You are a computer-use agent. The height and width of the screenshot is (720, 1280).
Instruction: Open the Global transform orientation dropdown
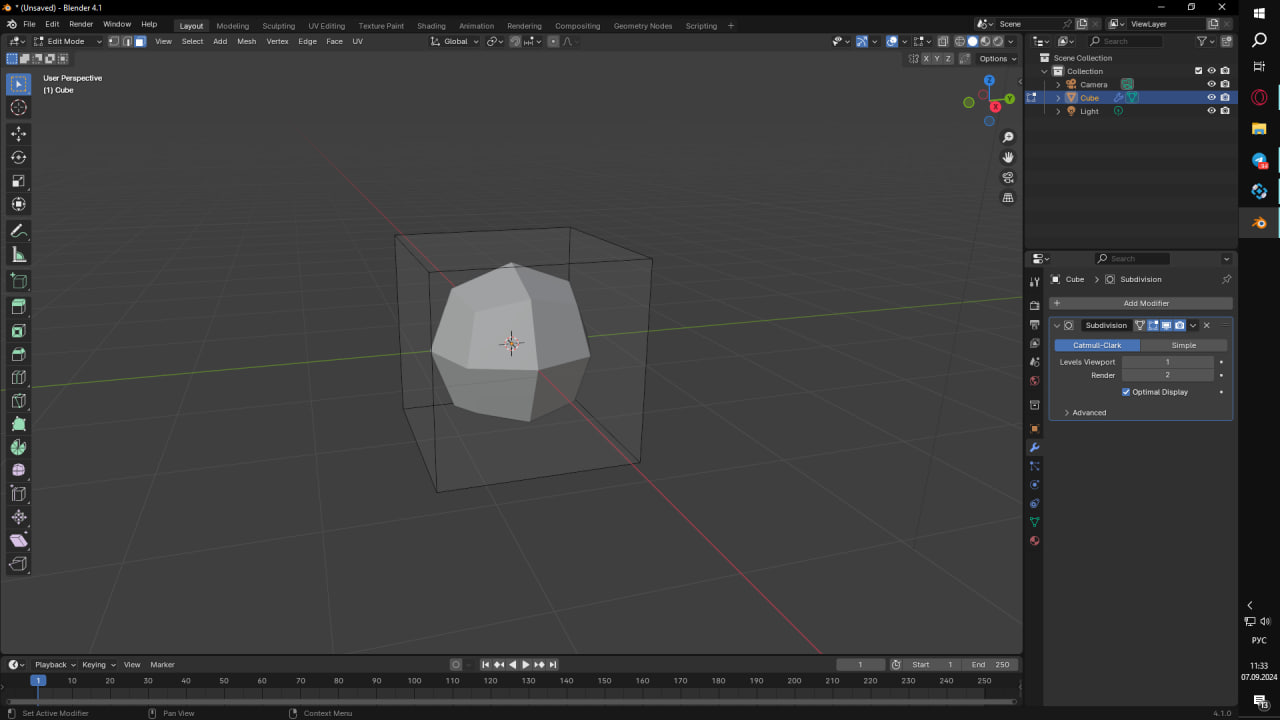pyautogui.click(x=455, y=41)
